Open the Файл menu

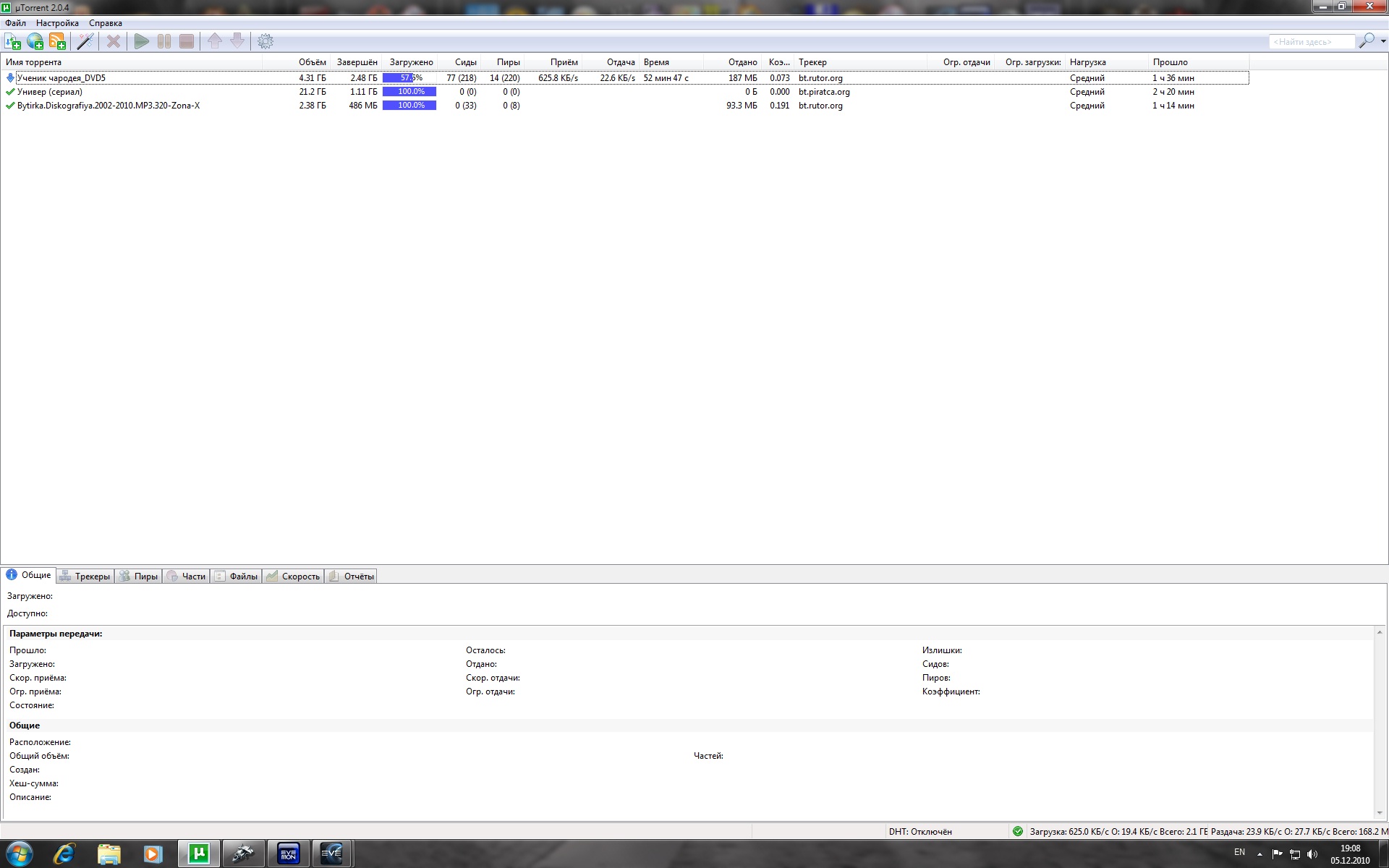(15, 23)
